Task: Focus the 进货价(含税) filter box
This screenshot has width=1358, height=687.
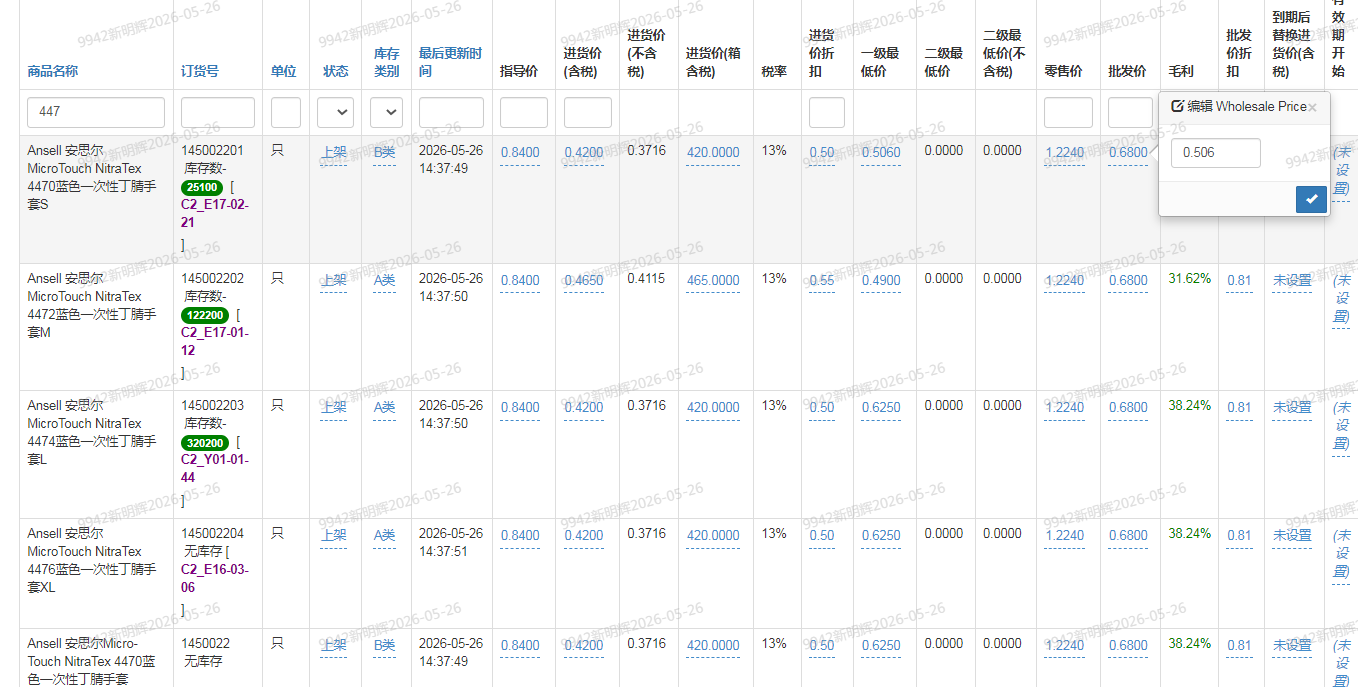Action: click(x=588, y=112)
